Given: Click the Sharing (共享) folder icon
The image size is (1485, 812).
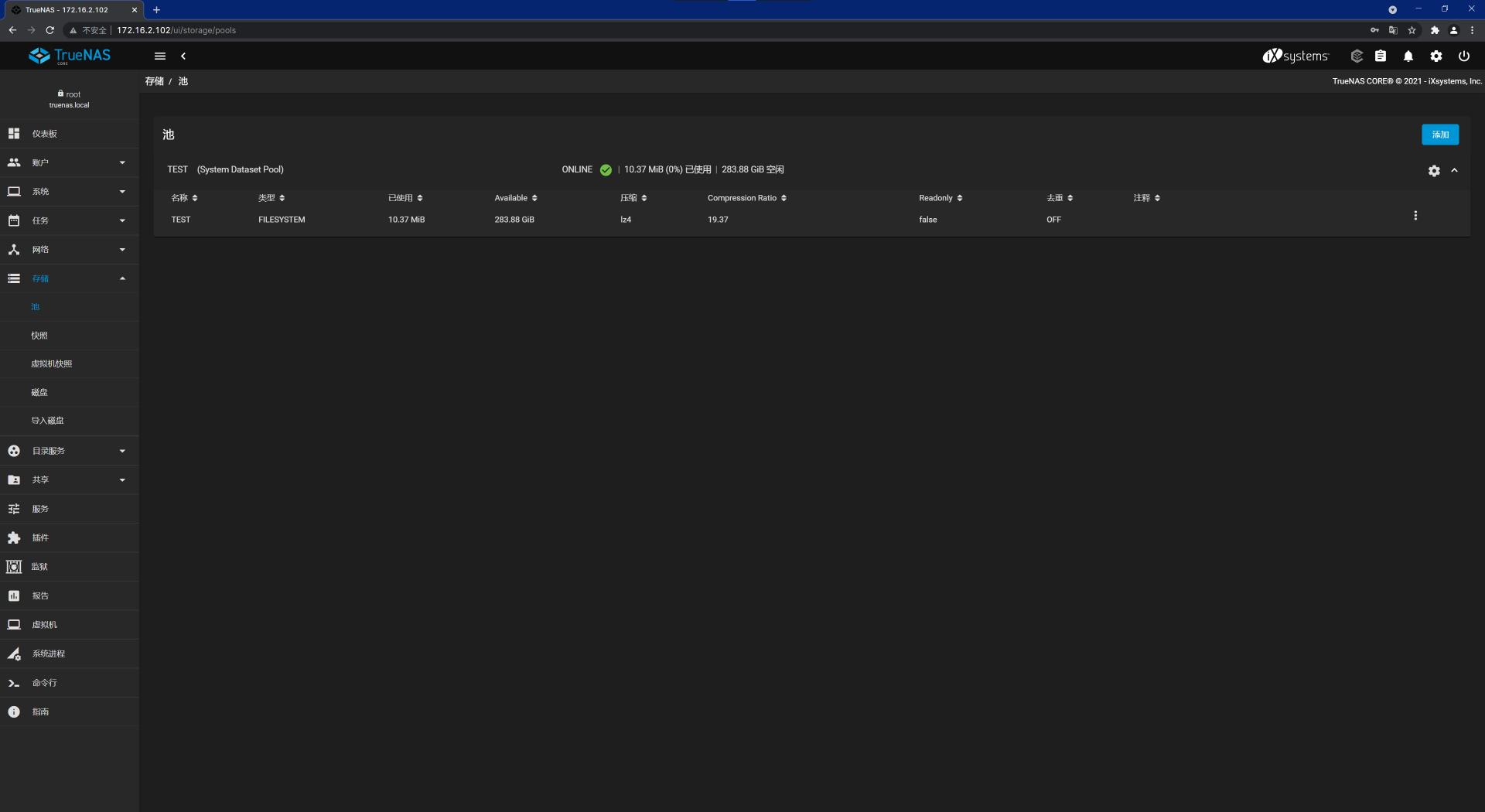Looking at the screenshot, I should pyautogui.click(x=14, y=480).
